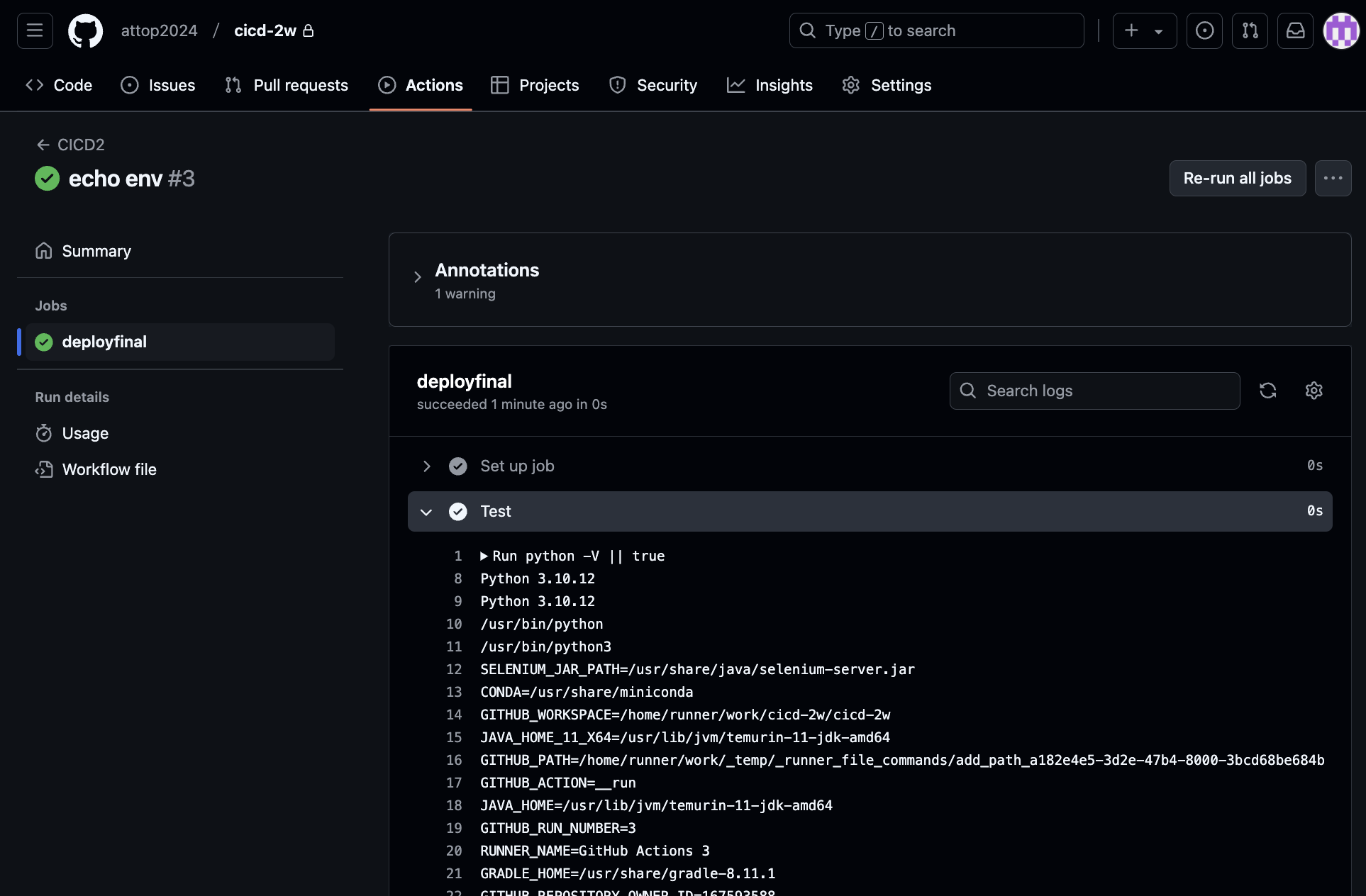Refresh logs with the reload icon
This screenshot has height=896, width=1366.
click(1267, 391)
